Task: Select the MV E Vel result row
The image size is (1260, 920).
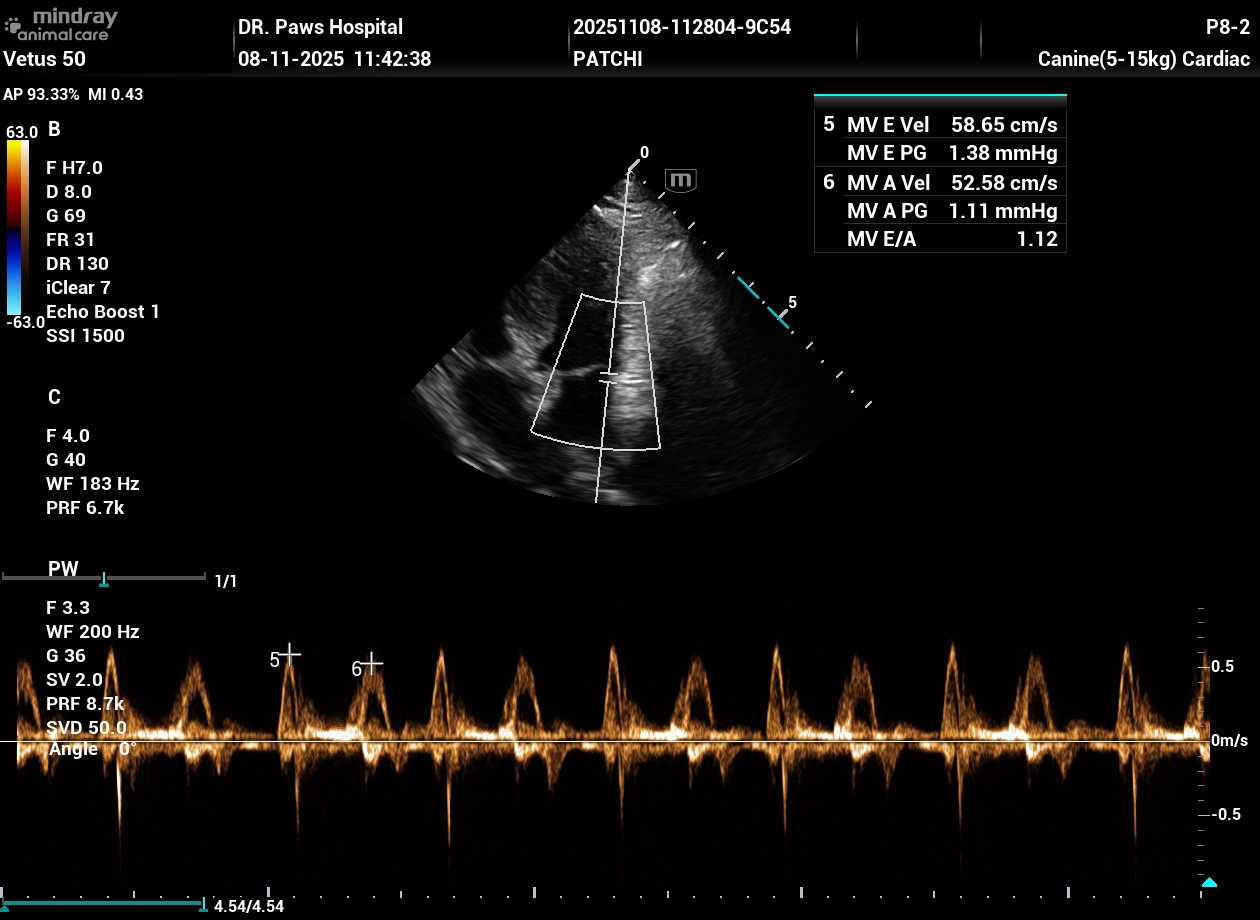Action: 940,125
